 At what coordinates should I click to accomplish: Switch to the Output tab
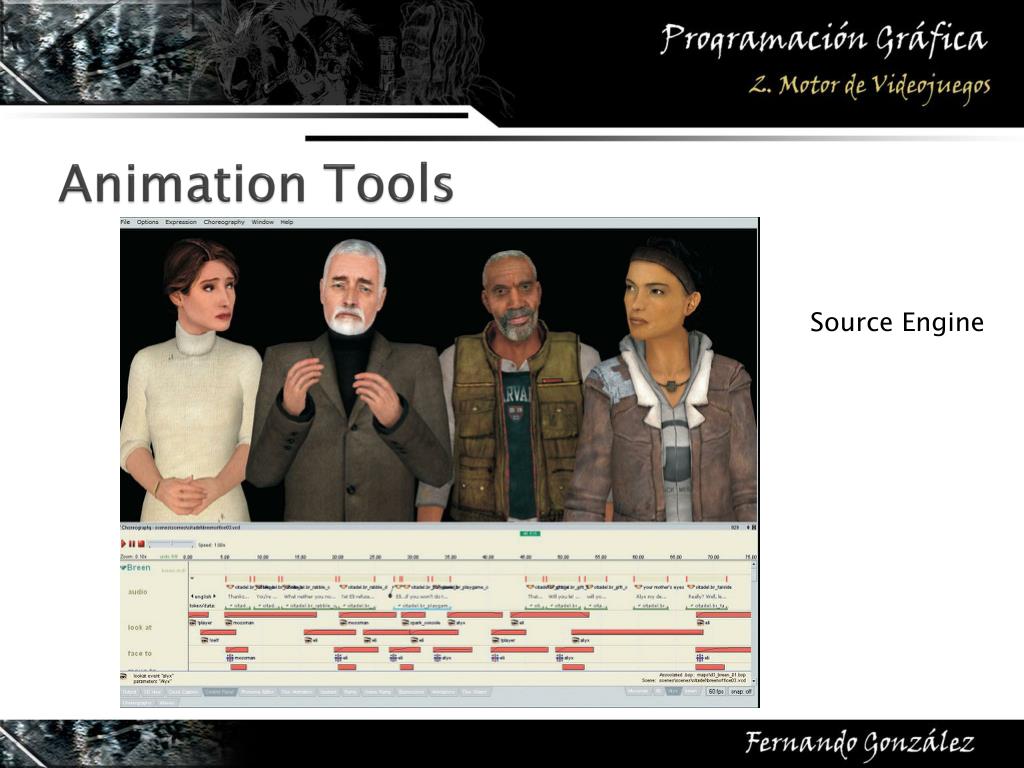[x=129, y=692]
